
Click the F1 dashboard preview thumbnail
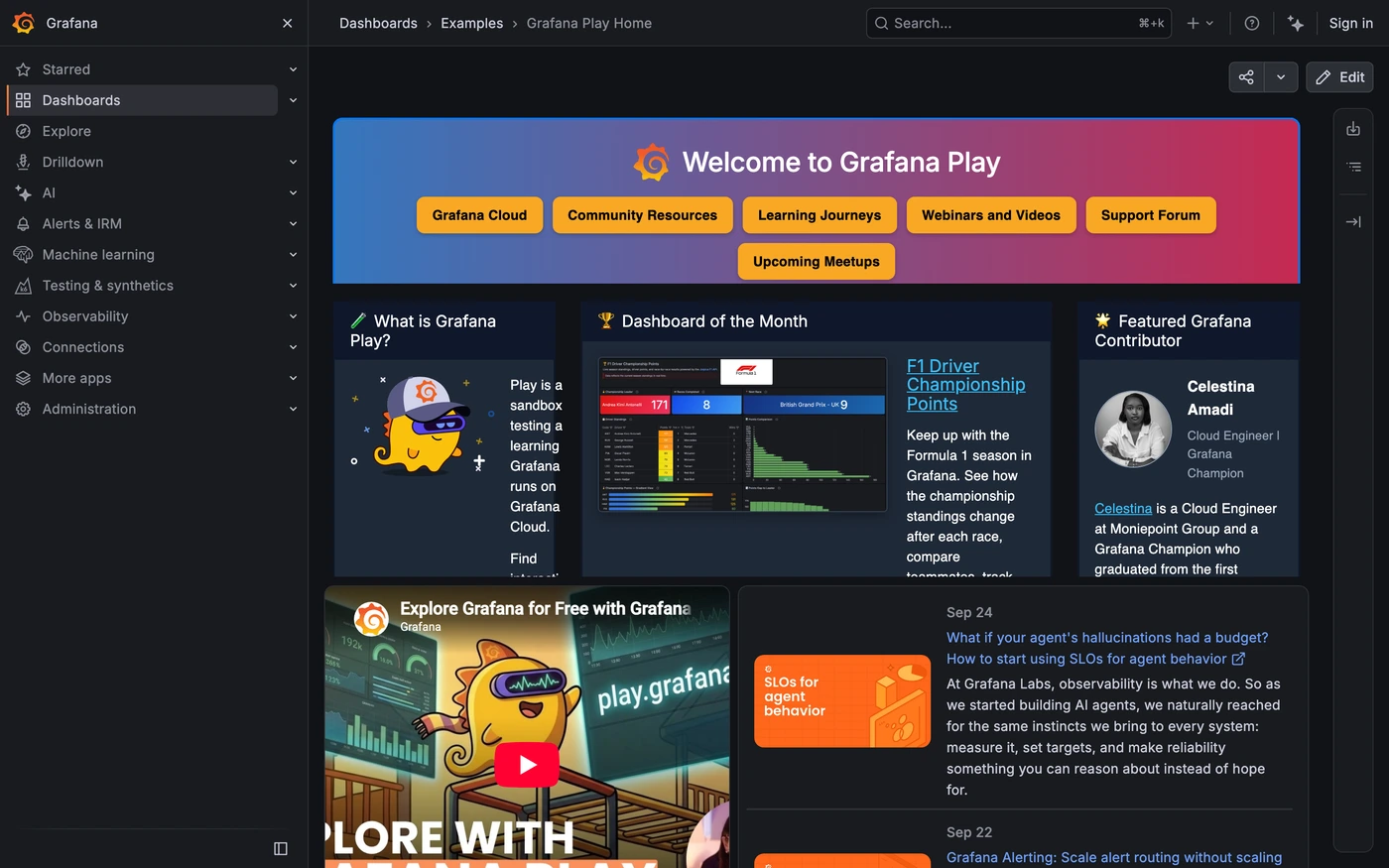tap(743, 434)
